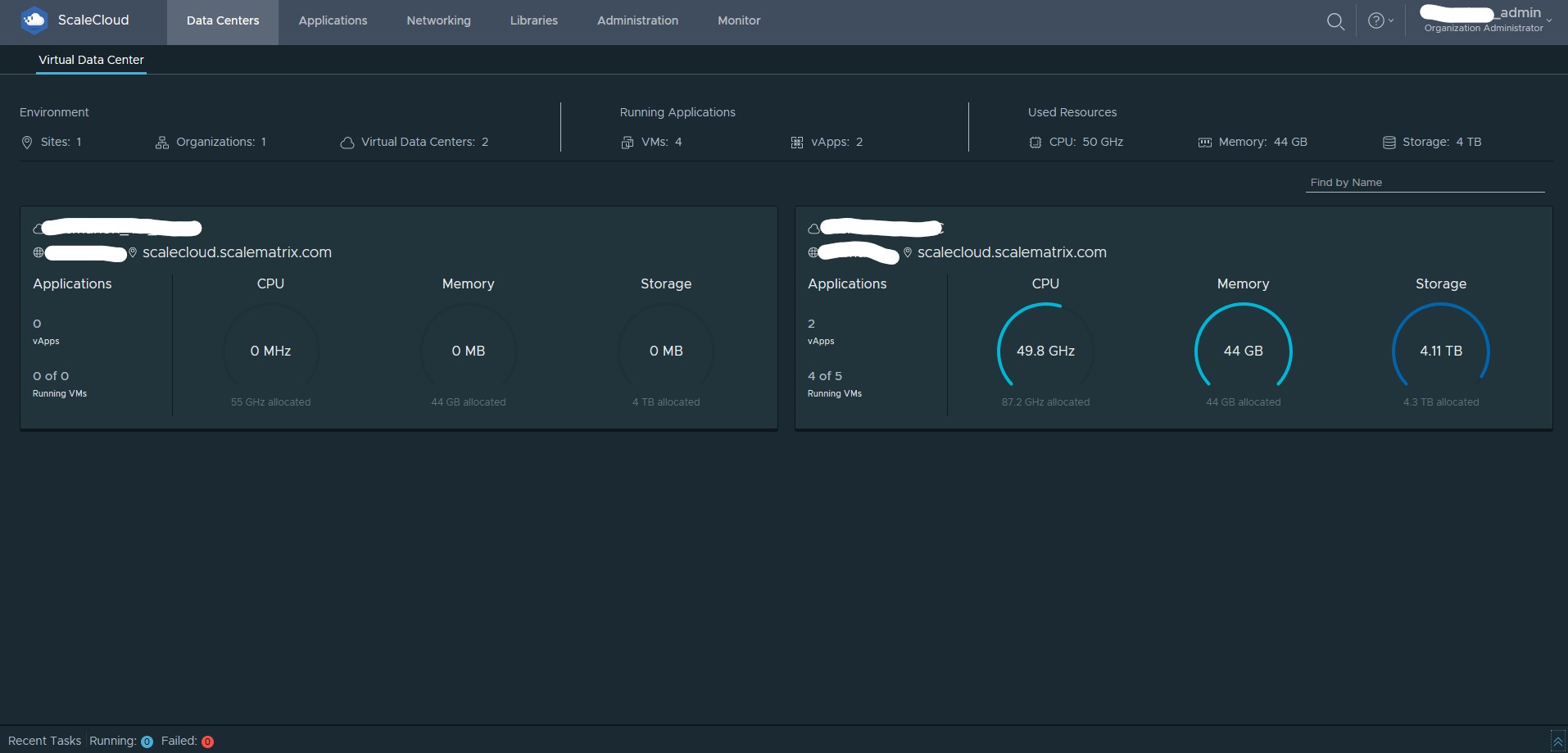Click the ScaleCloud logo icon
Image resolution: width=1568 pixels, height=753 pixels.
click(34, 20)
